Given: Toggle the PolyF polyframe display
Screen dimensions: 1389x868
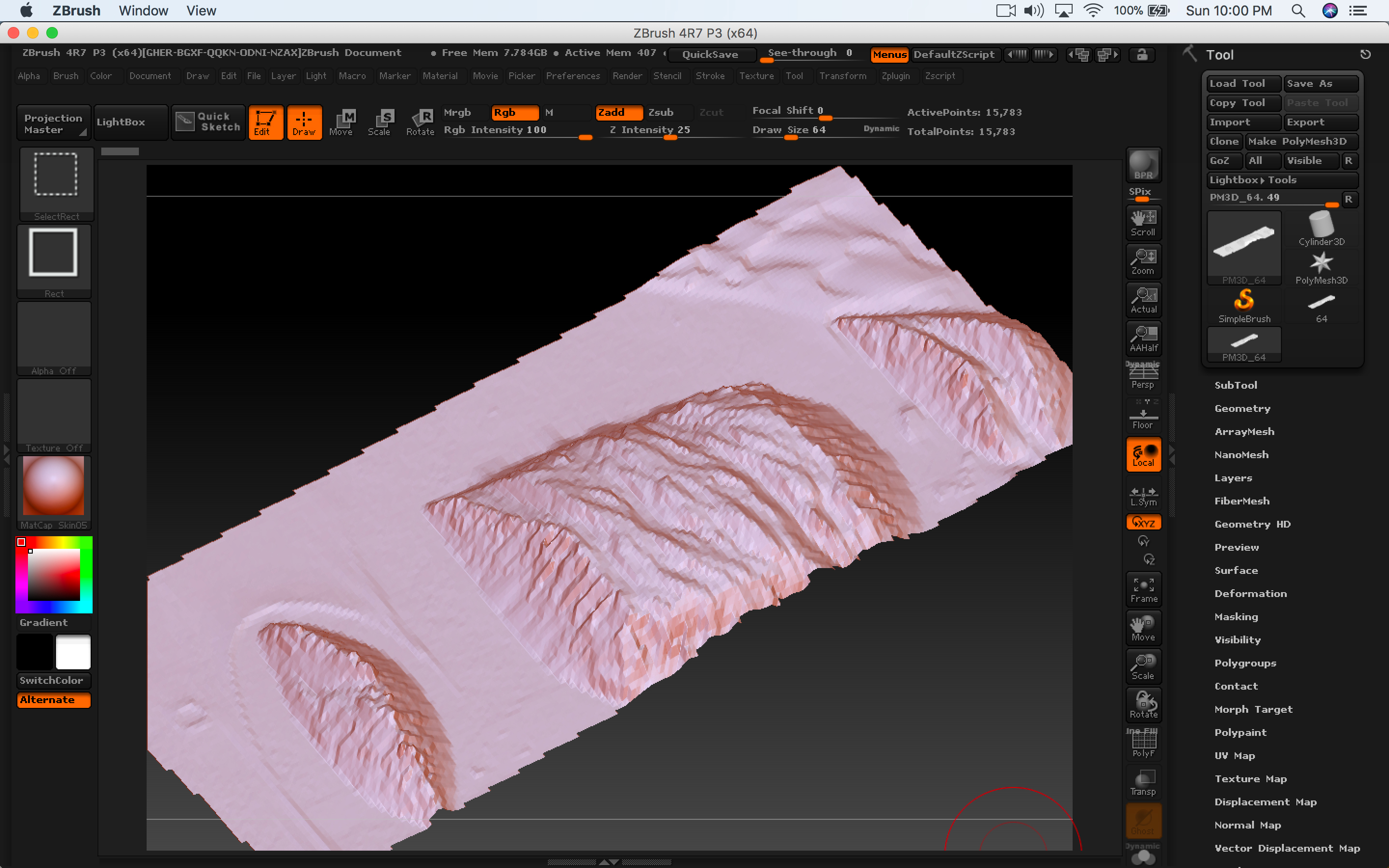Looking at the screenshot, I should coord(1144,744).
